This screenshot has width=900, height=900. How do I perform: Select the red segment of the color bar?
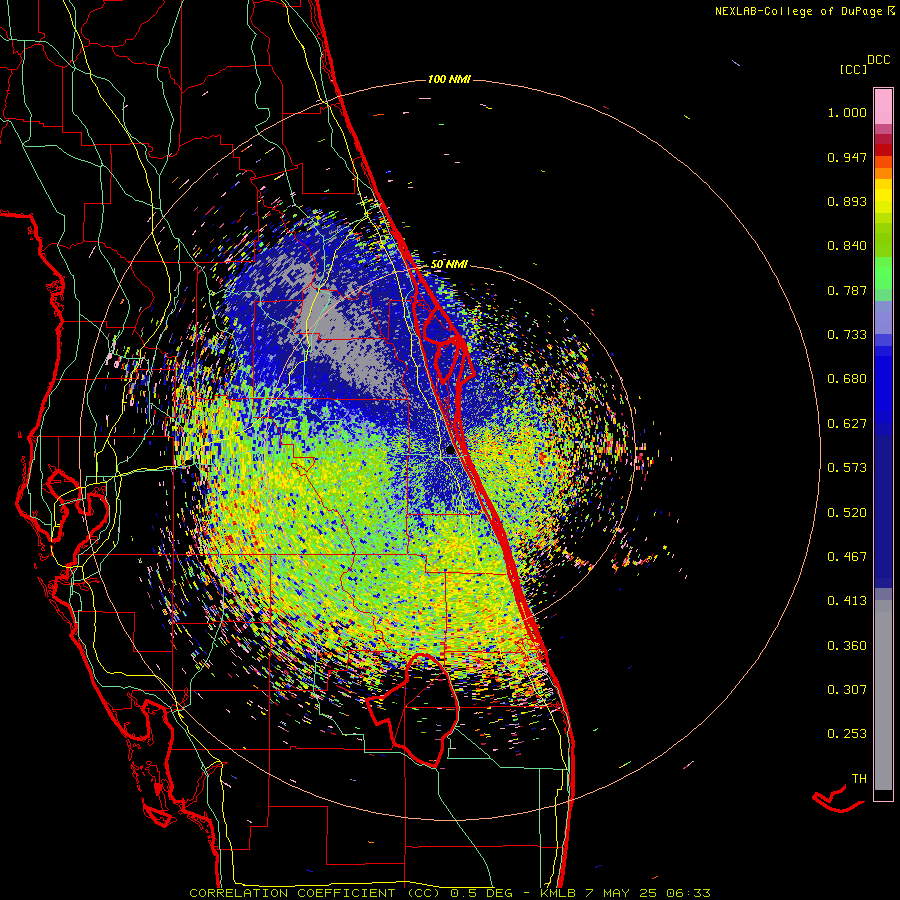(x=883, y=149)
